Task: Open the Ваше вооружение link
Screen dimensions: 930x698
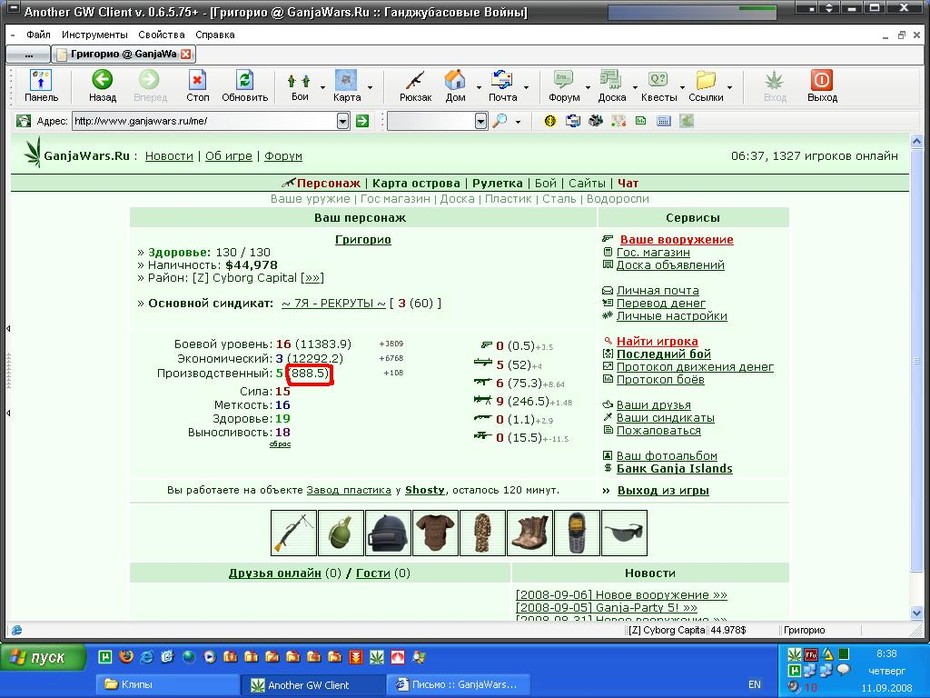Action: [x=677, y=240]
